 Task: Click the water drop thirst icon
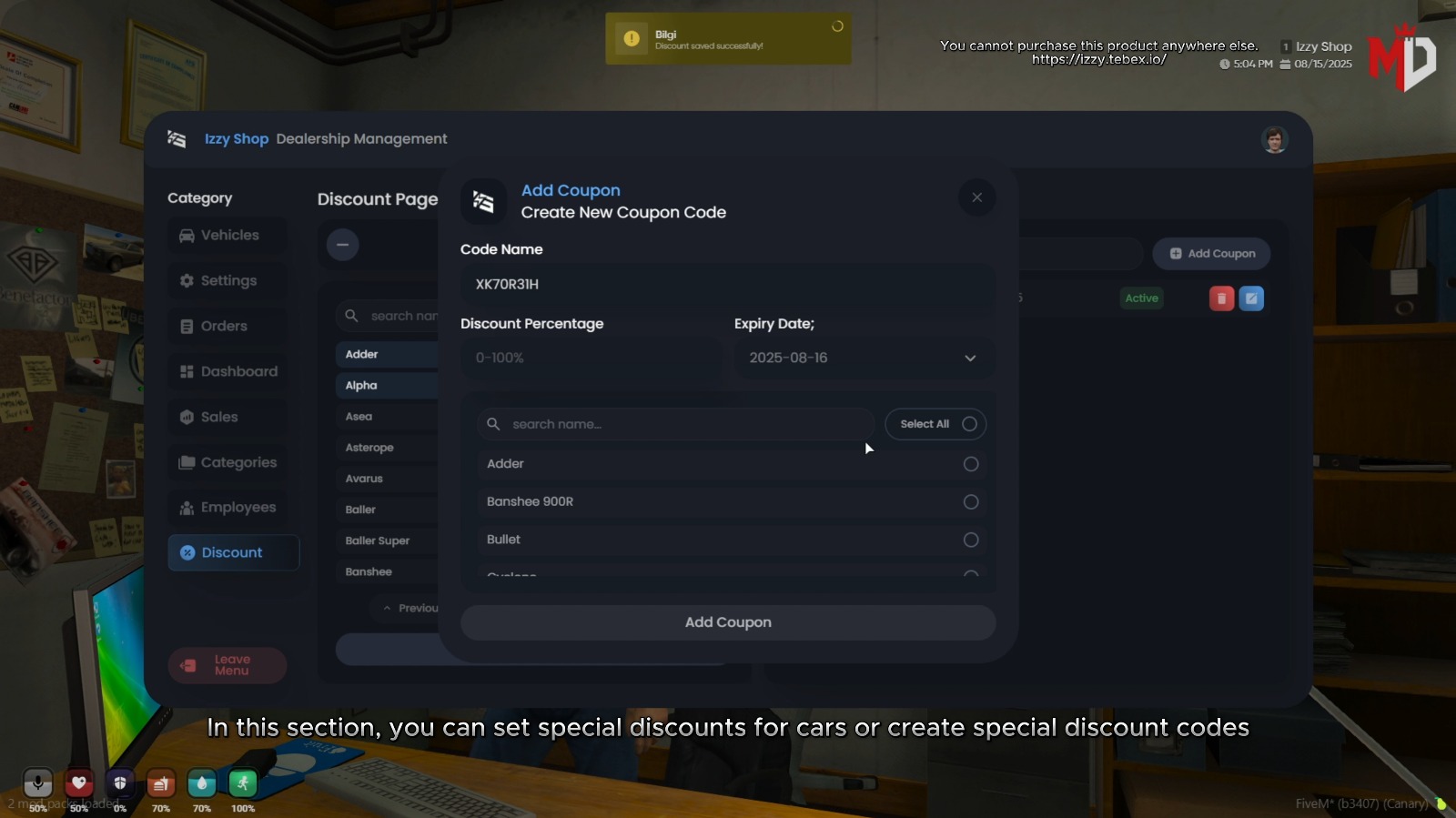click(201, 783)
